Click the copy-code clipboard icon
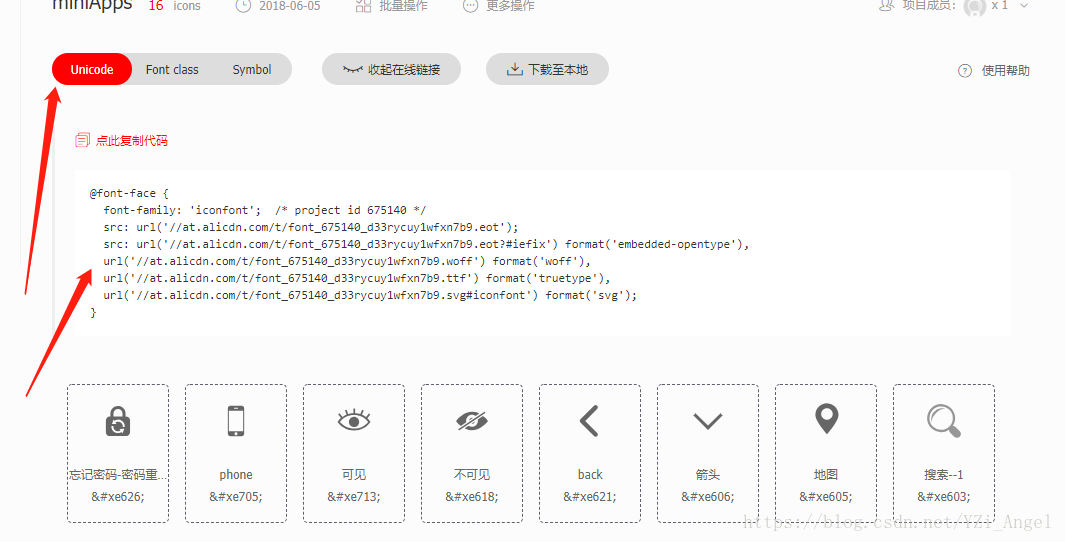Screen dimensions: 1065x542 [82, 140]
